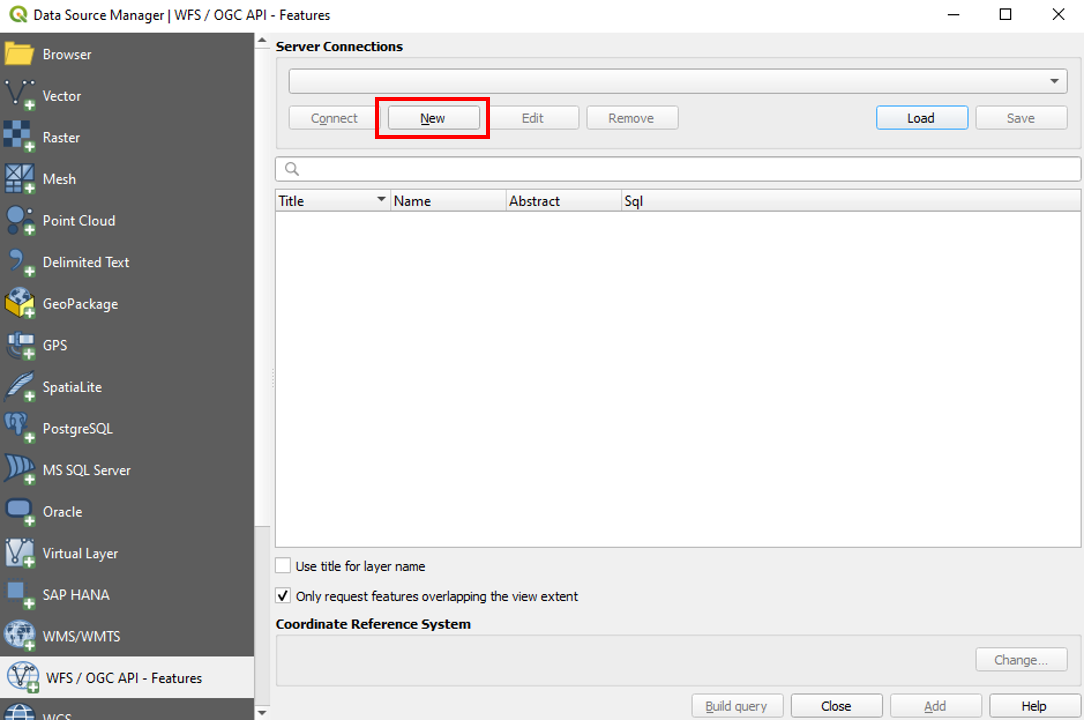
Task: Open the Browser source icon
Action: pos(19,54)
